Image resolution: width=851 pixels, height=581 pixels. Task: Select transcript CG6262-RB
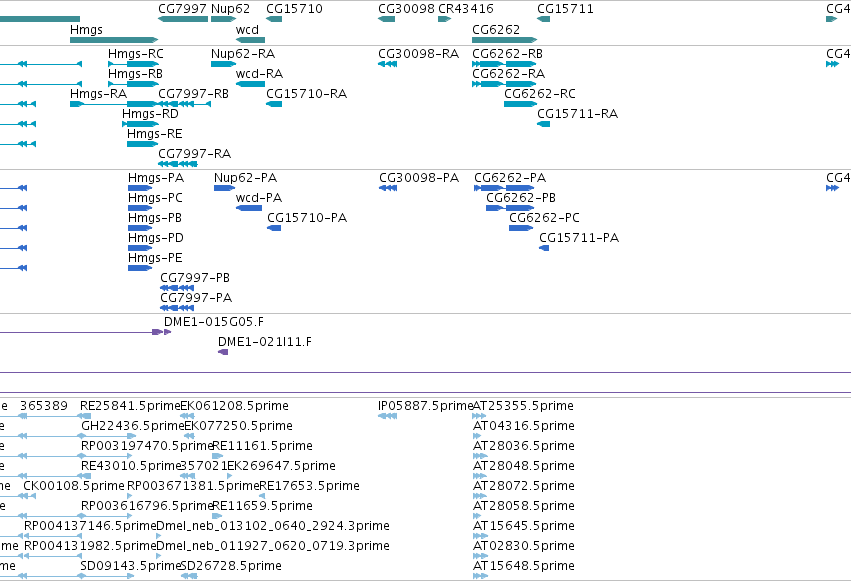coord(507,54)
